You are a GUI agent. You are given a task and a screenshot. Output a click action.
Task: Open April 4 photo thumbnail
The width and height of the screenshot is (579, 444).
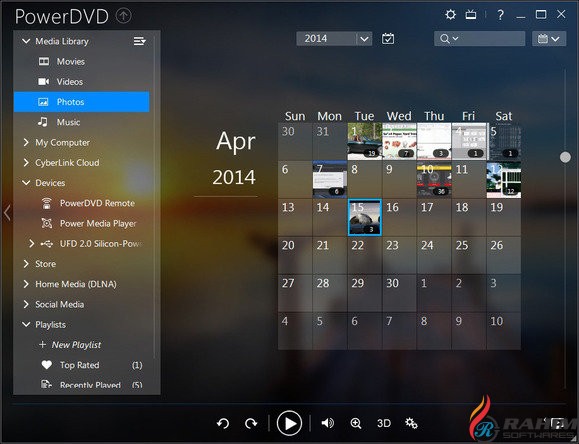pos(469,141)
